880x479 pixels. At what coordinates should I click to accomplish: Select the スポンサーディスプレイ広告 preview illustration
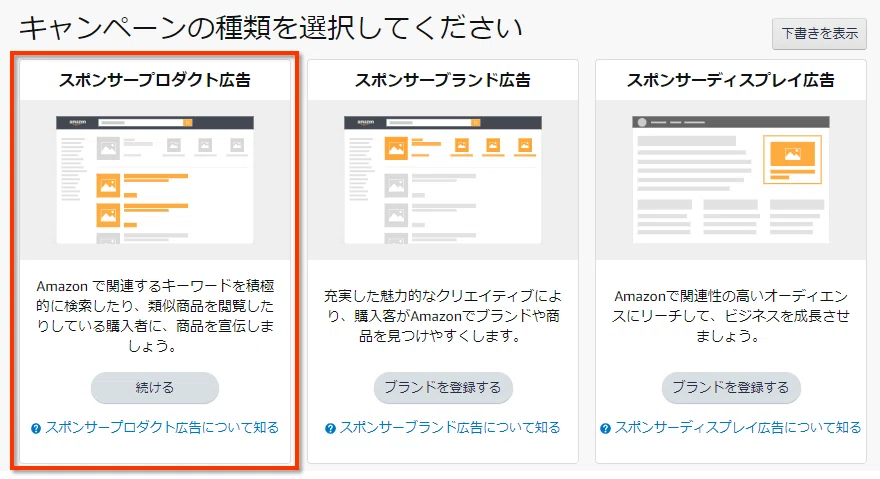(x=731, y=180)
